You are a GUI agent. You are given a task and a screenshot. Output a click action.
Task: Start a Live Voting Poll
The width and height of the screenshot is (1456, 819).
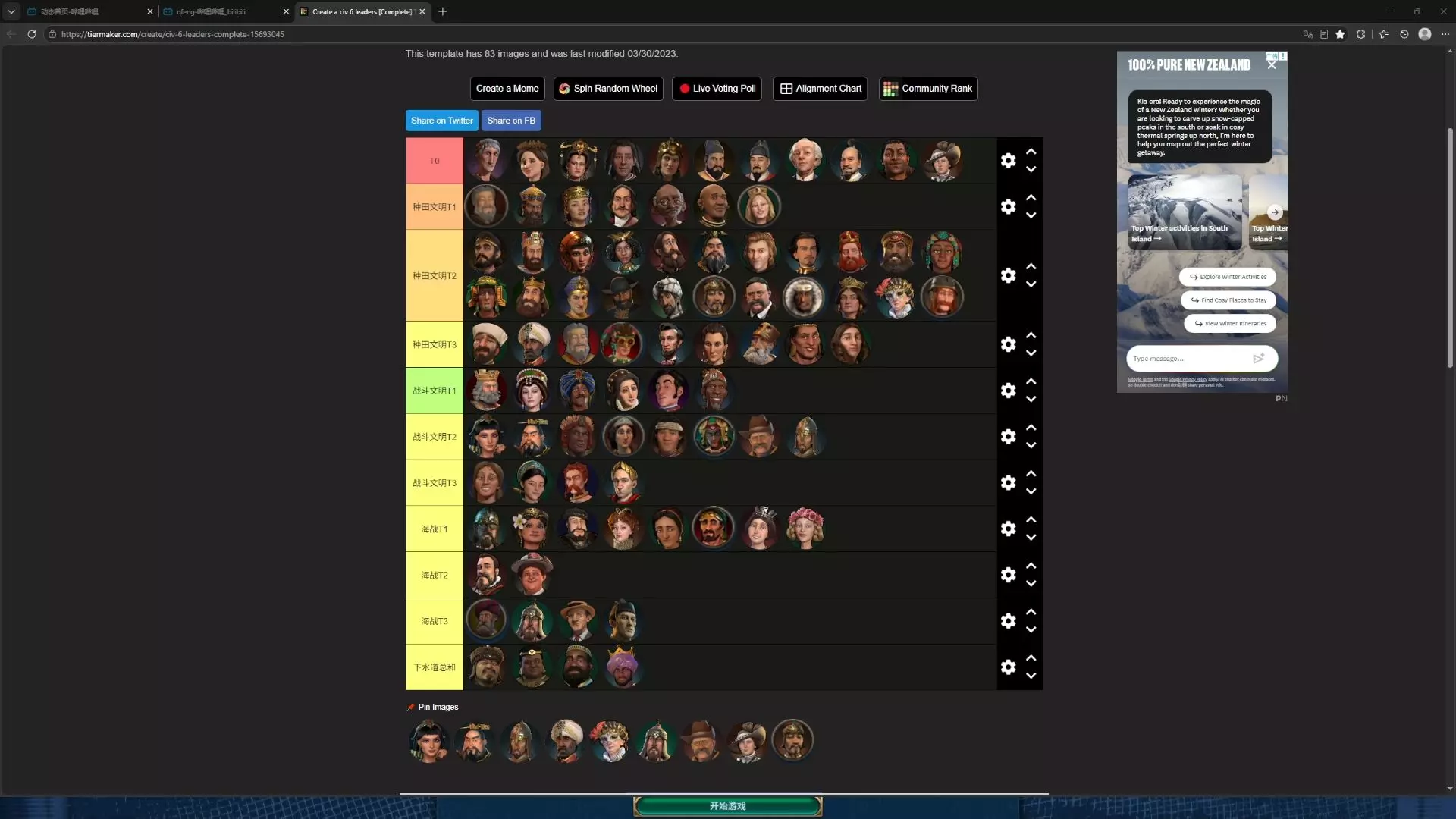pyautogui.click(x=717, y=89)
